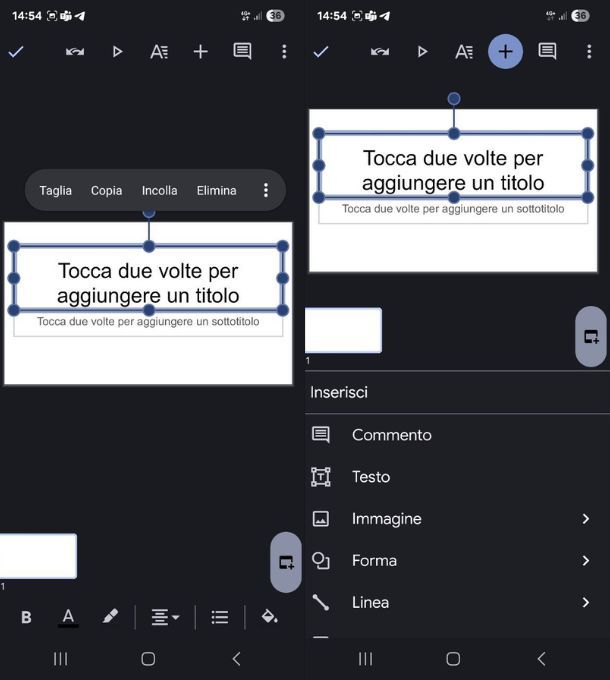Open text format icon in right screen toolbar
The image size is (610, 680).
click(464, 52)
